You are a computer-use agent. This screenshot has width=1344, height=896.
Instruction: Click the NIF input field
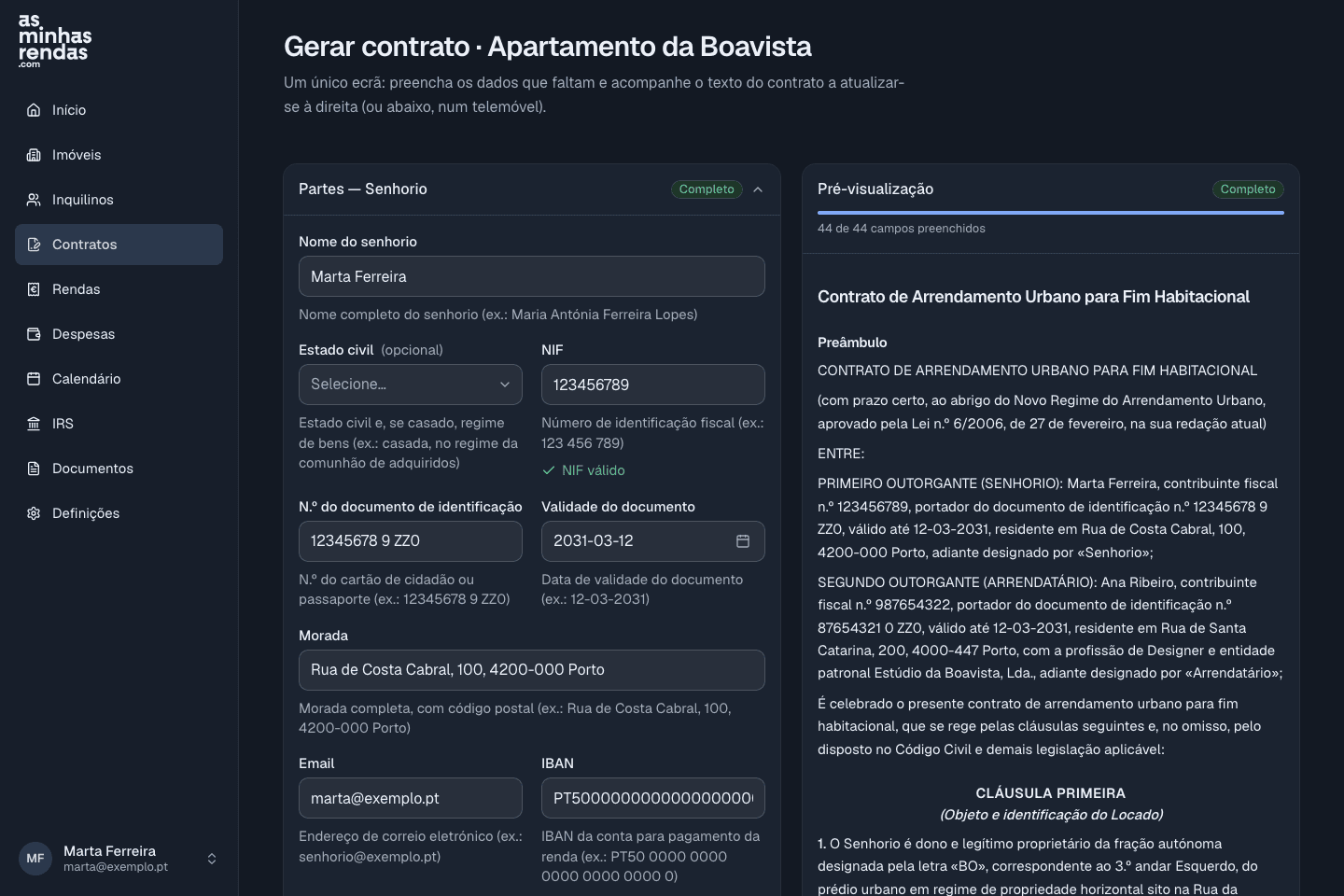point(653,385)
